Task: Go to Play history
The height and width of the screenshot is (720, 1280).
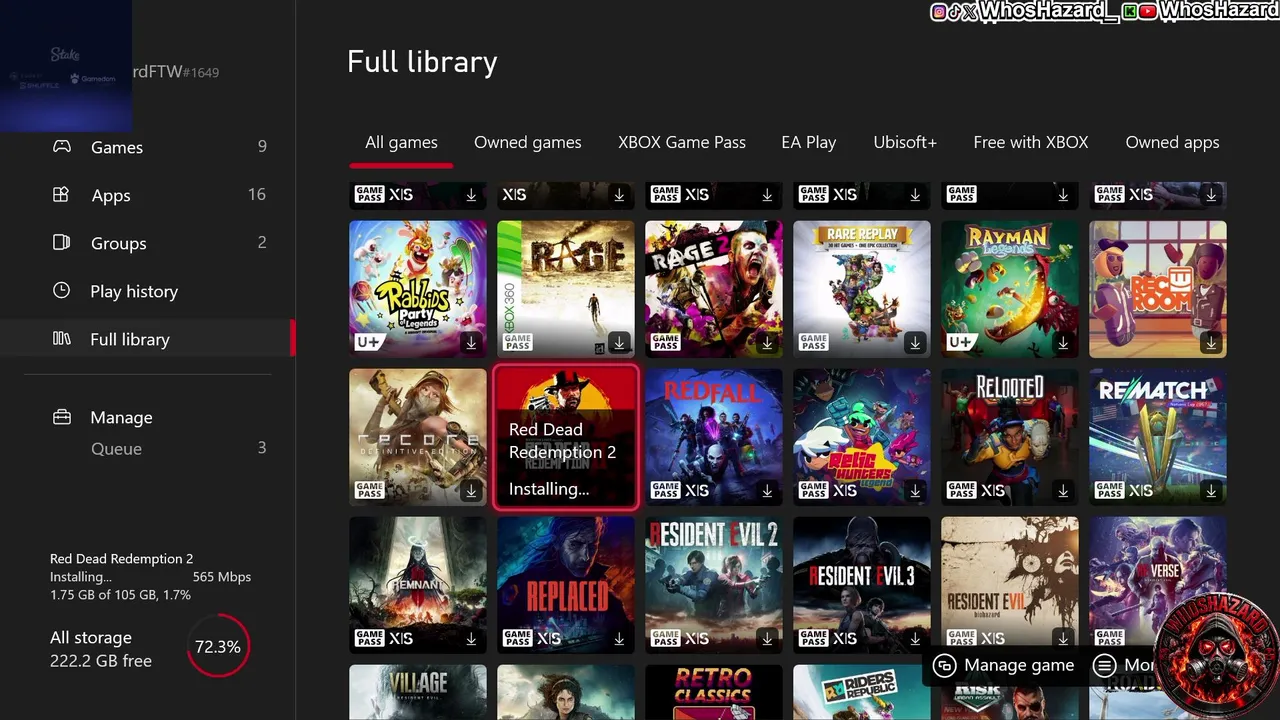Action: [148, 291]
